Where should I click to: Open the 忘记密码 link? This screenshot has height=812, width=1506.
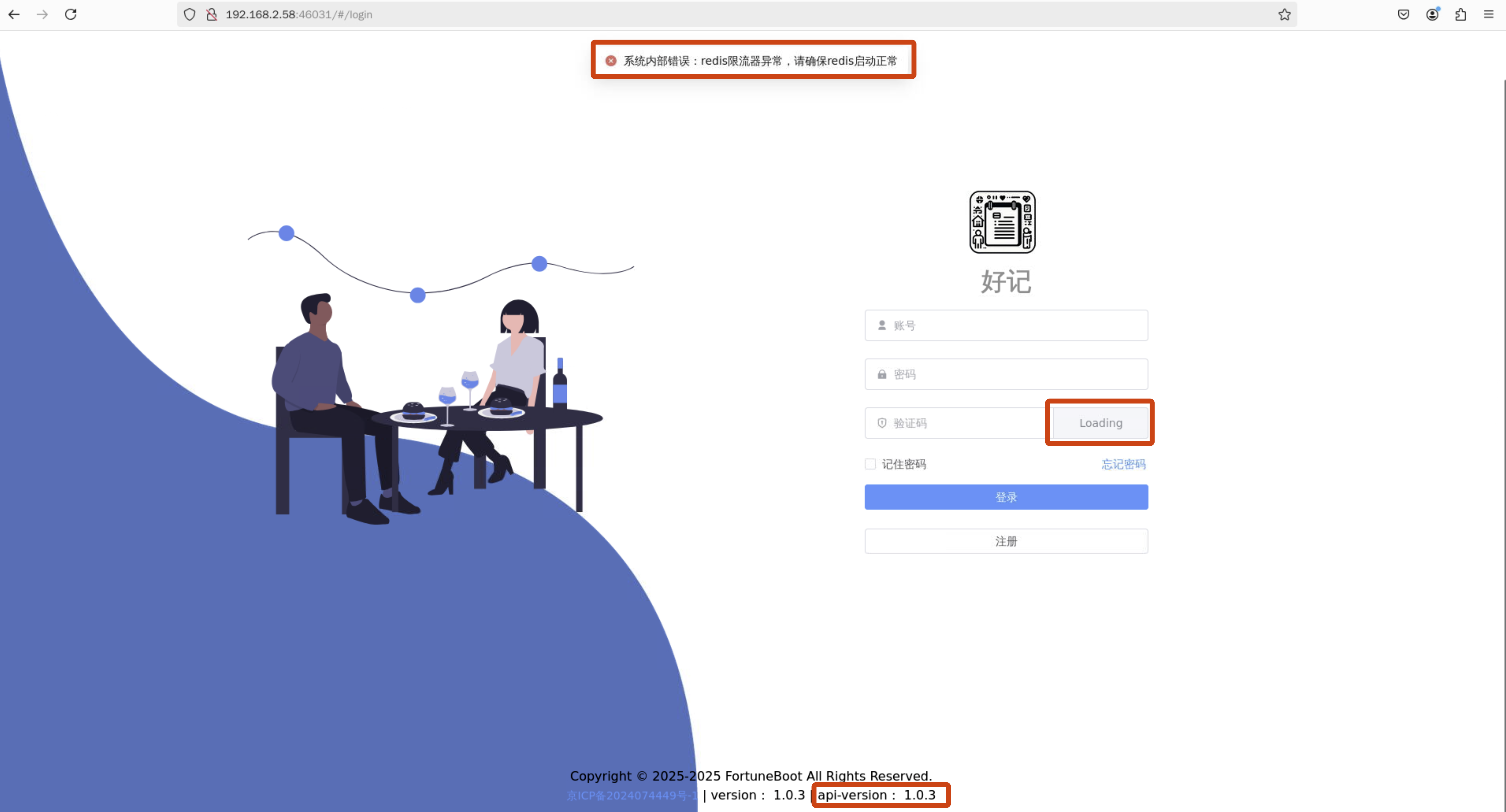1123,464
